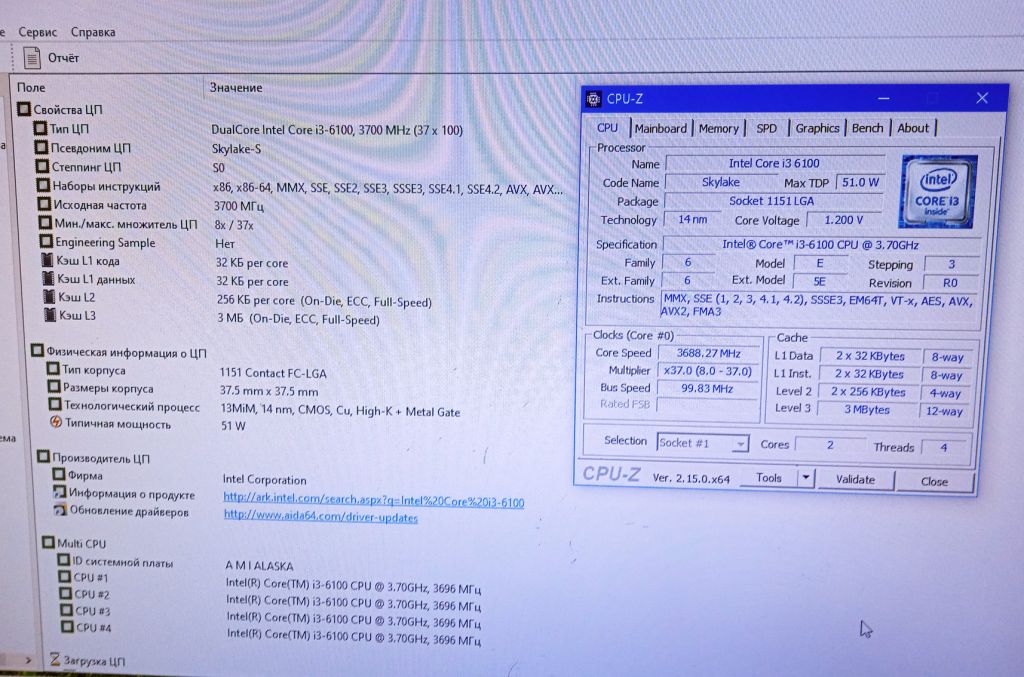Open the ark.intel.com product link

pos(374,499)
